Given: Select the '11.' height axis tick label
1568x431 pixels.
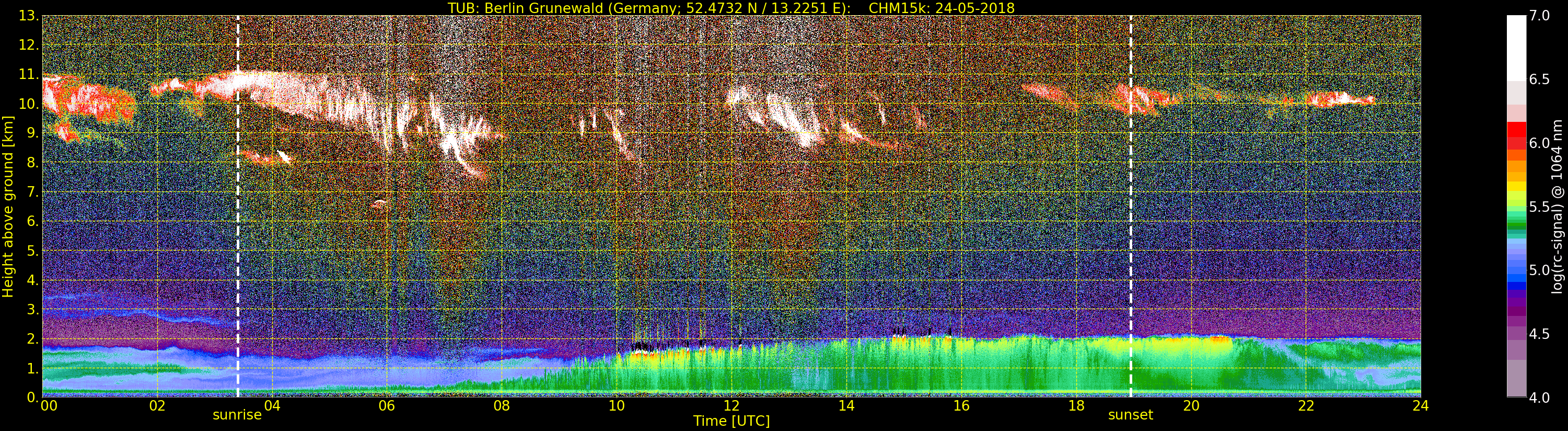Looking at the screenshot, I should (29, 74).
